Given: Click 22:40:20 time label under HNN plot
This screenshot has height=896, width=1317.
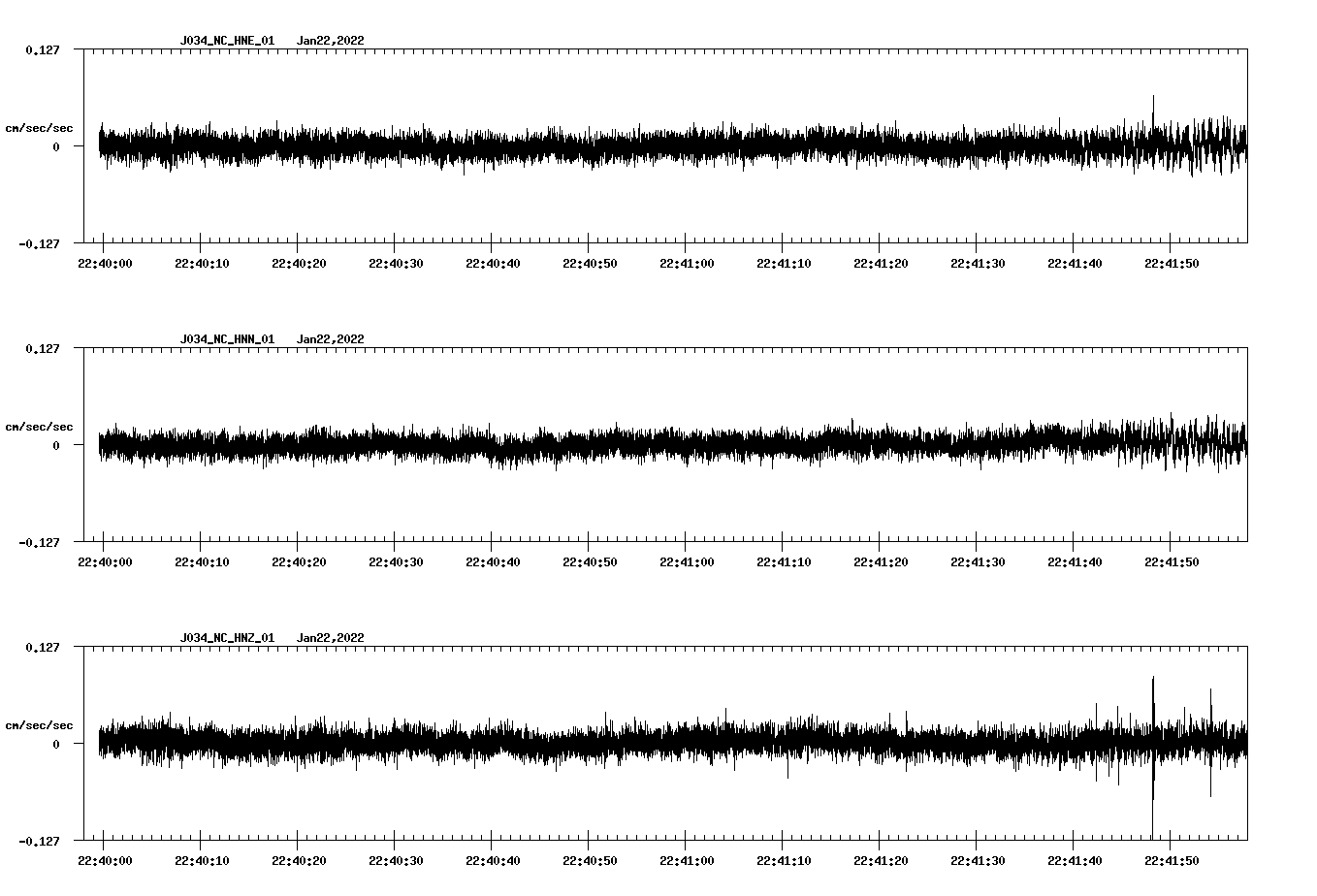Looking at the screenshot, I should pos(299,562).
